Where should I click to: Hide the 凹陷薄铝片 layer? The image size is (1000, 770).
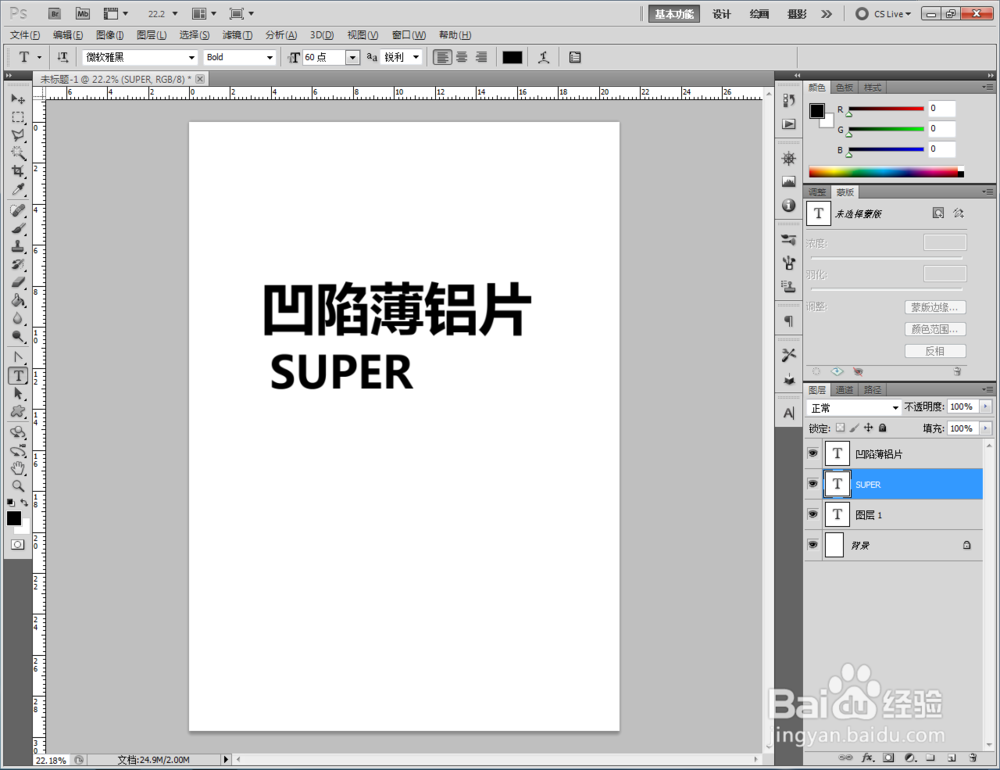(x=812, y=454)
